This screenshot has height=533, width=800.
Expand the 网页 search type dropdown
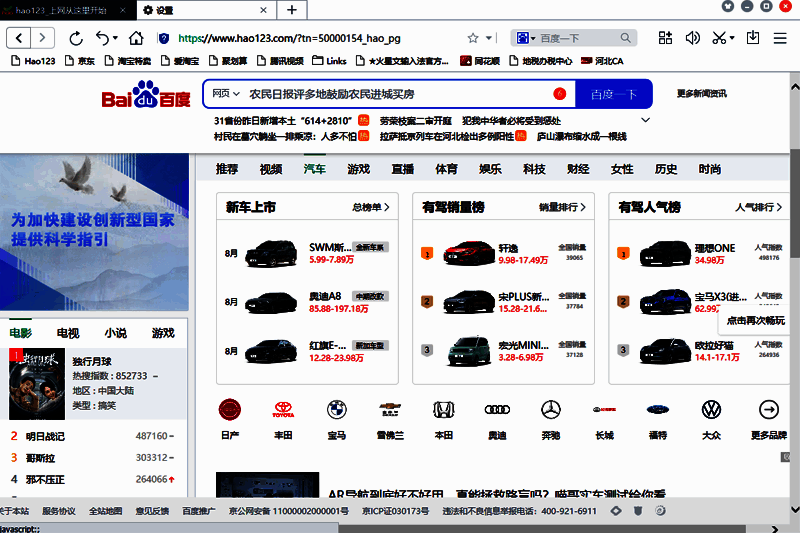226,94
